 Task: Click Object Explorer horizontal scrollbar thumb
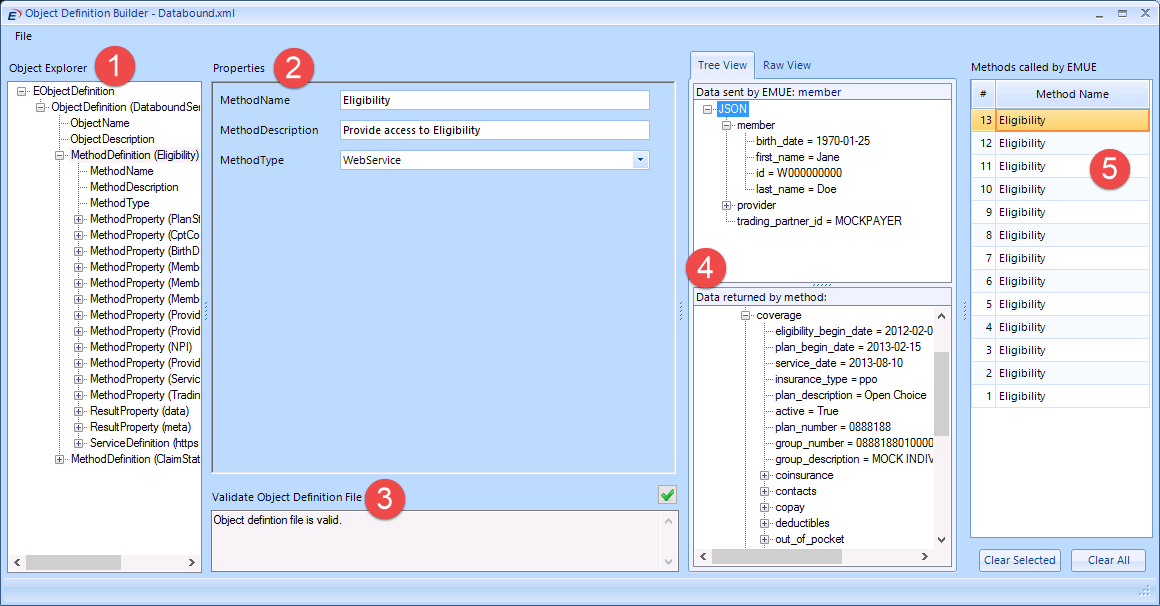(x=73, y=562)
